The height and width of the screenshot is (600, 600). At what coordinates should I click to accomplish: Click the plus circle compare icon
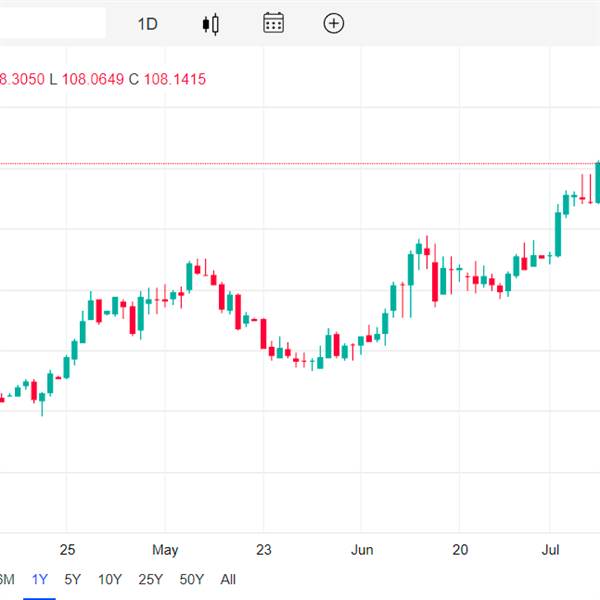[334, 23]
